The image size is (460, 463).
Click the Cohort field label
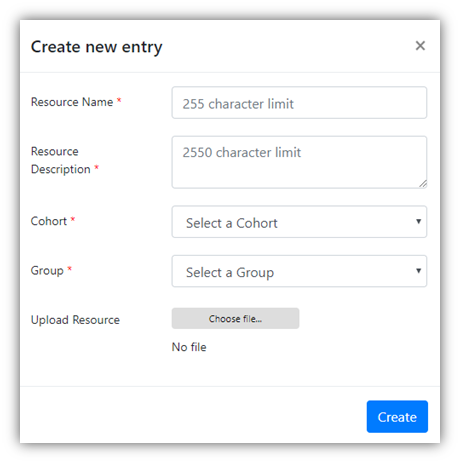click(49, 221)
